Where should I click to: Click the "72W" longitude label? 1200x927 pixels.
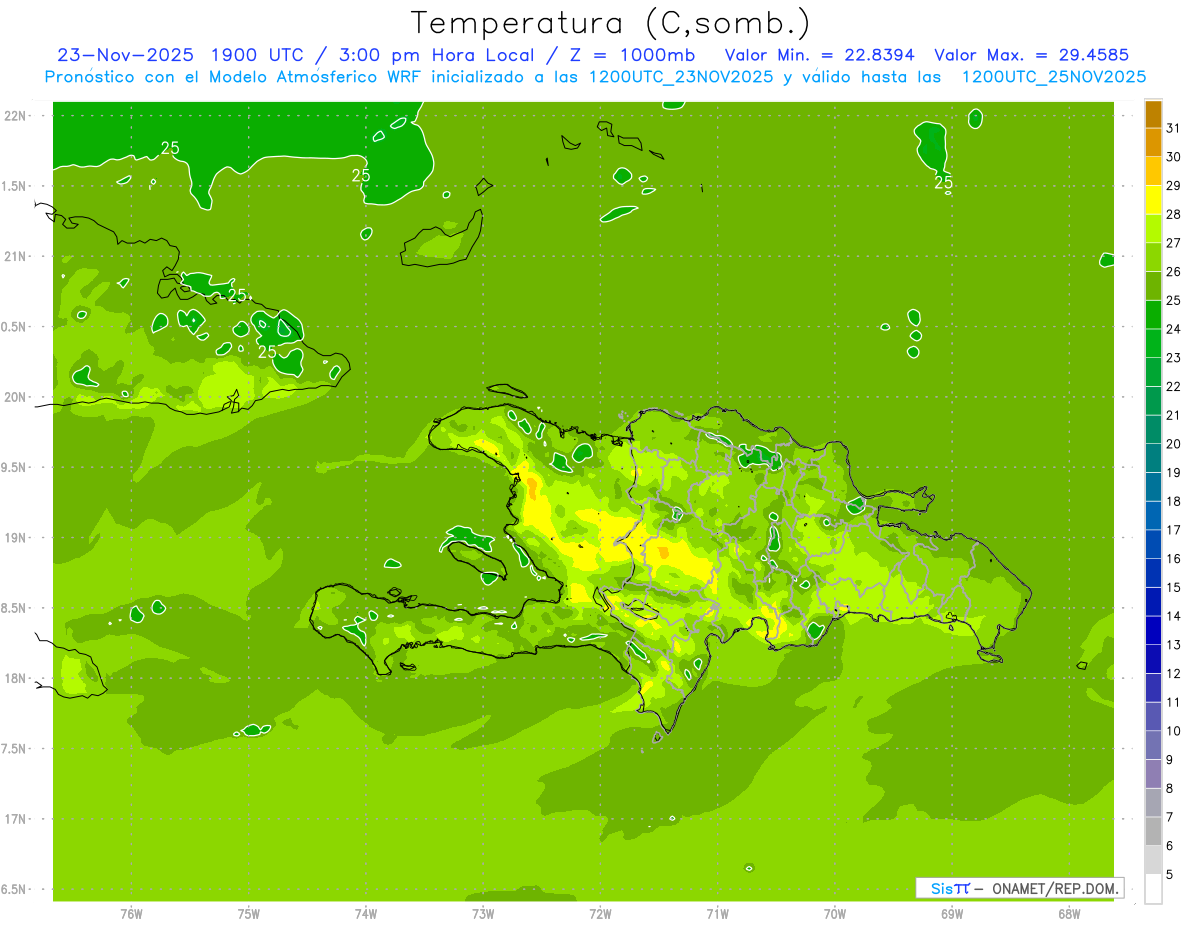click(x=600, y=914)
